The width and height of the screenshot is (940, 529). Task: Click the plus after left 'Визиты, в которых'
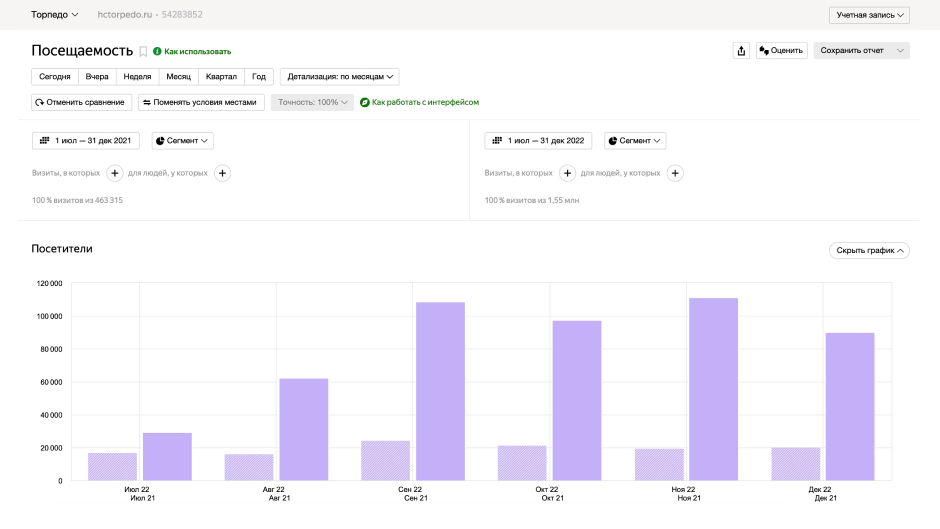[115, 173]
